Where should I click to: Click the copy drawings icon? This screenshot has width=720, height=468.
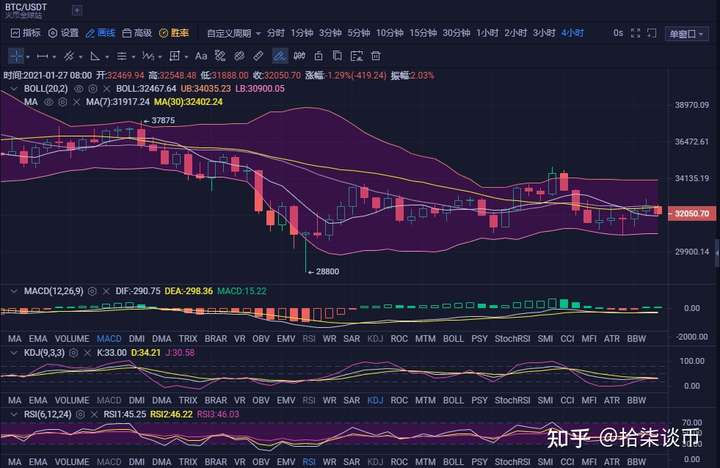point(338,56)
